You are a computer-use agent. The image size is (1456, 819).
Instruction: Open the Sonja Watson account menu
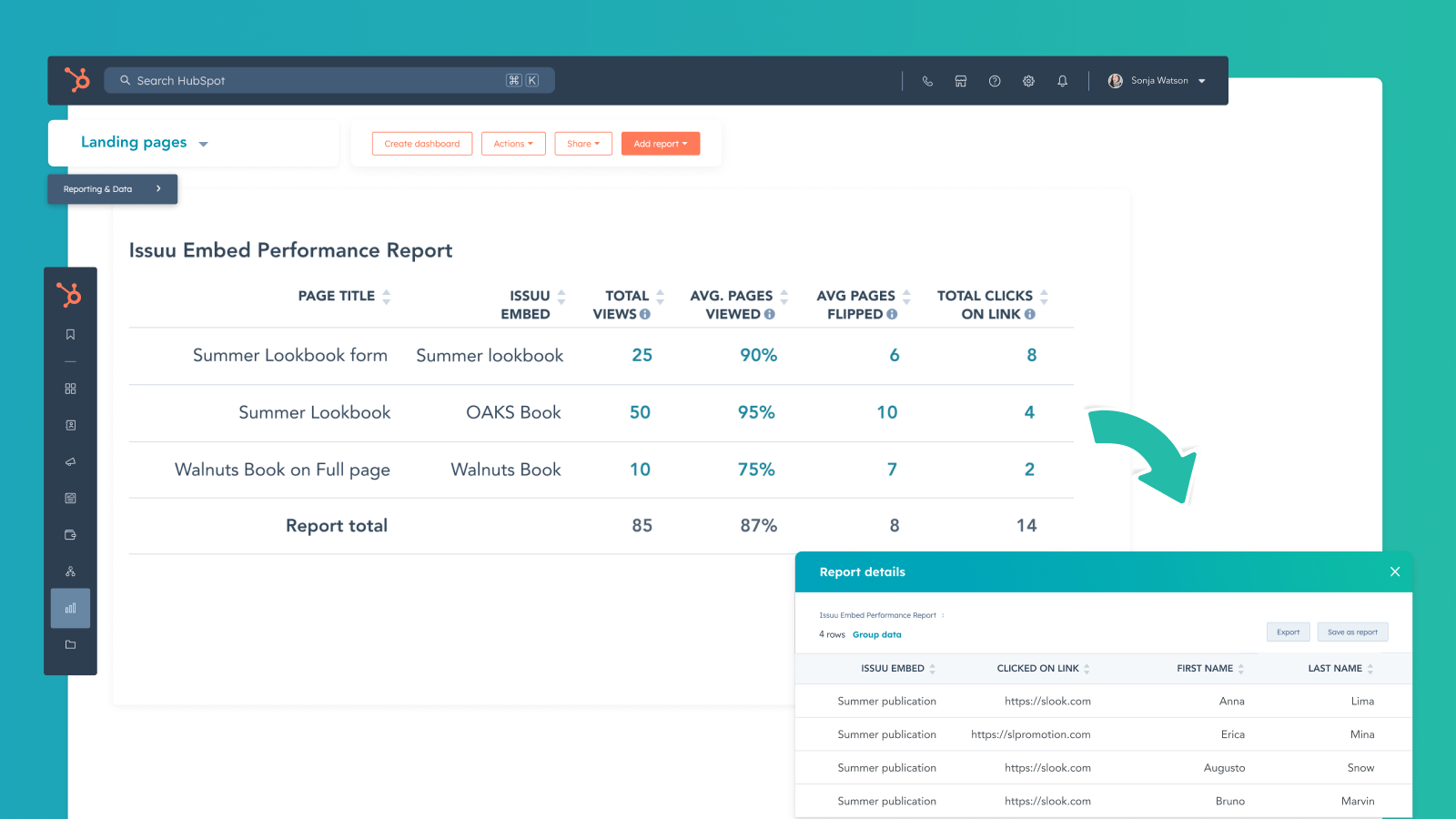coord(1158,81)
